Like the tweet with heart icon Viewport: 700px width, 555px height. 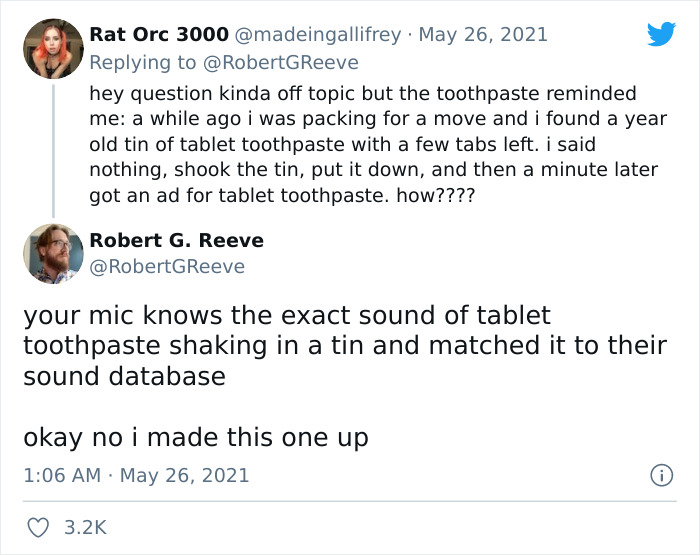(x=36, y=527)
